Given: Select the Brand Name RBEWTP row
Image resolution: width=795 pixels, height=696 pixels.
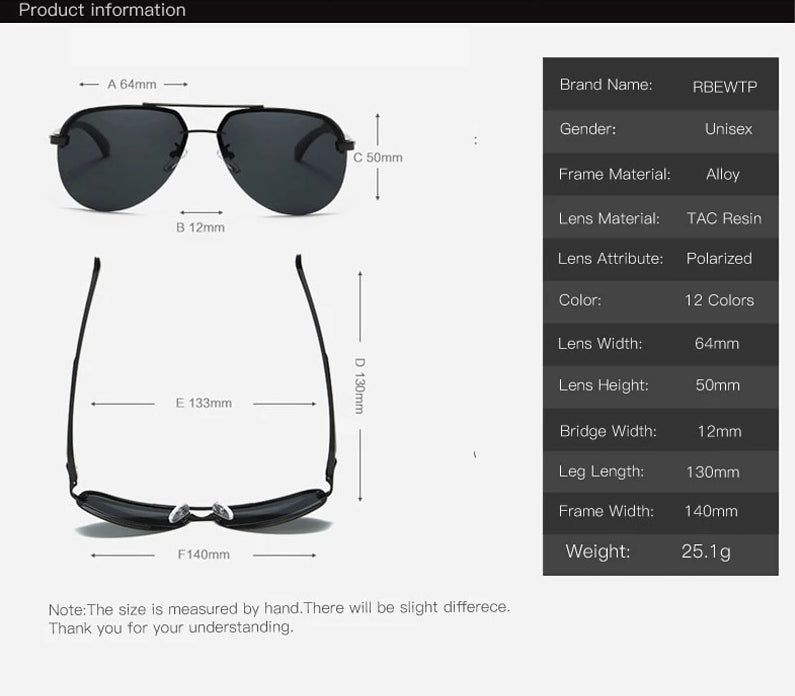Looking at the screenshot, I should (660, 86).
